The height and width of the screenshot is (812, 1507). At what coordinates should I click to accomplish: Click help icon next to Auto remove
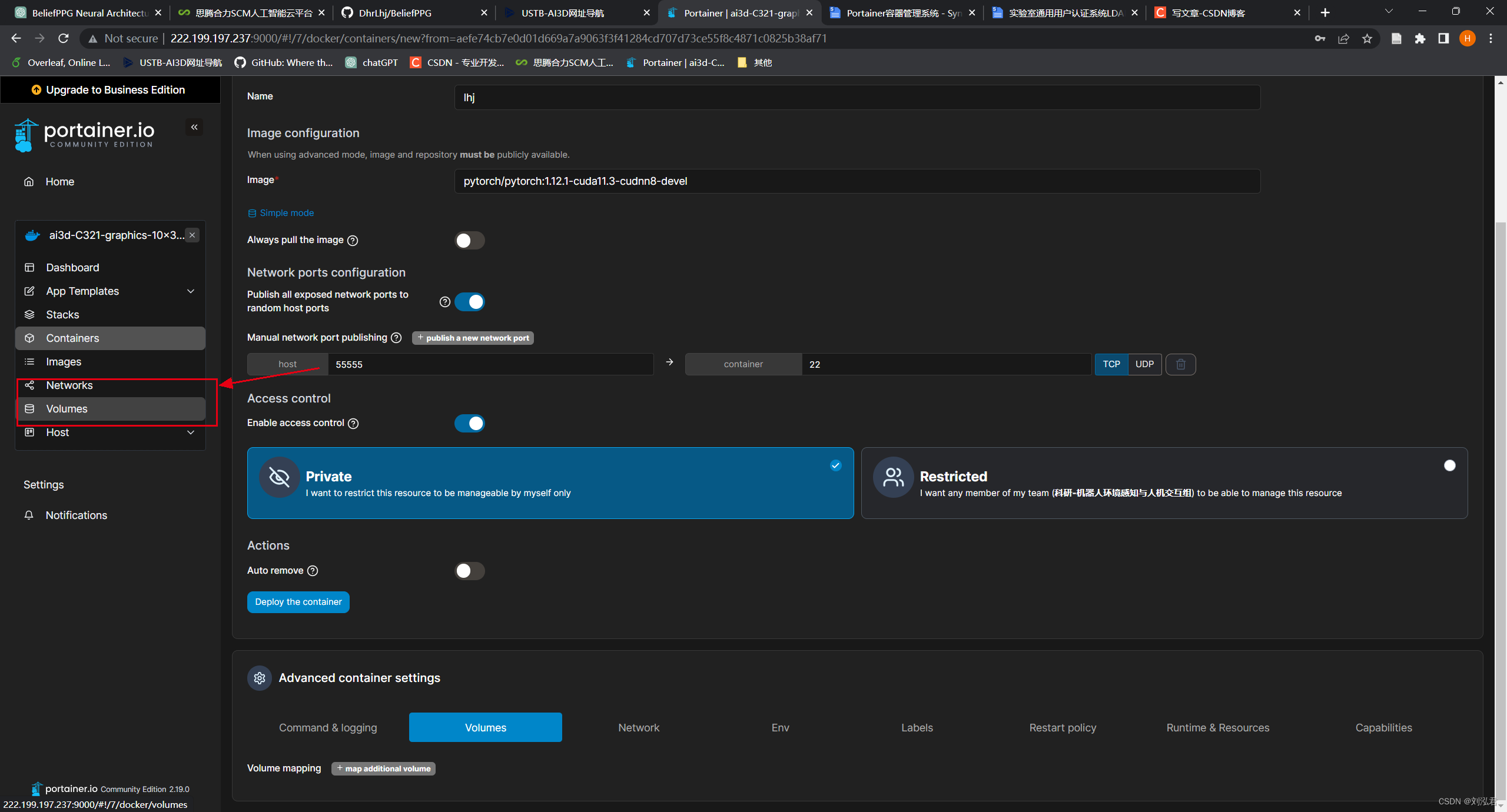(x=313, y=571)
